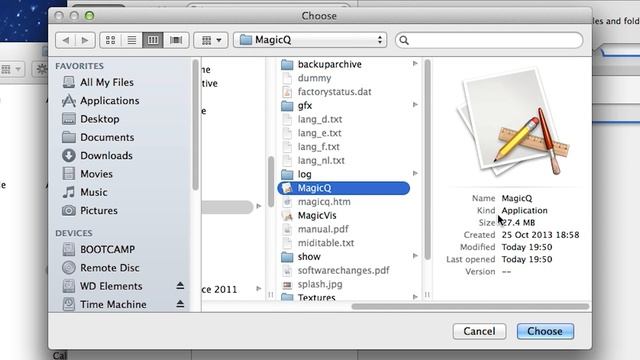Expand the gfx folder arrow
The width and height of the screenshot is (640, 360).
(415, 105)
